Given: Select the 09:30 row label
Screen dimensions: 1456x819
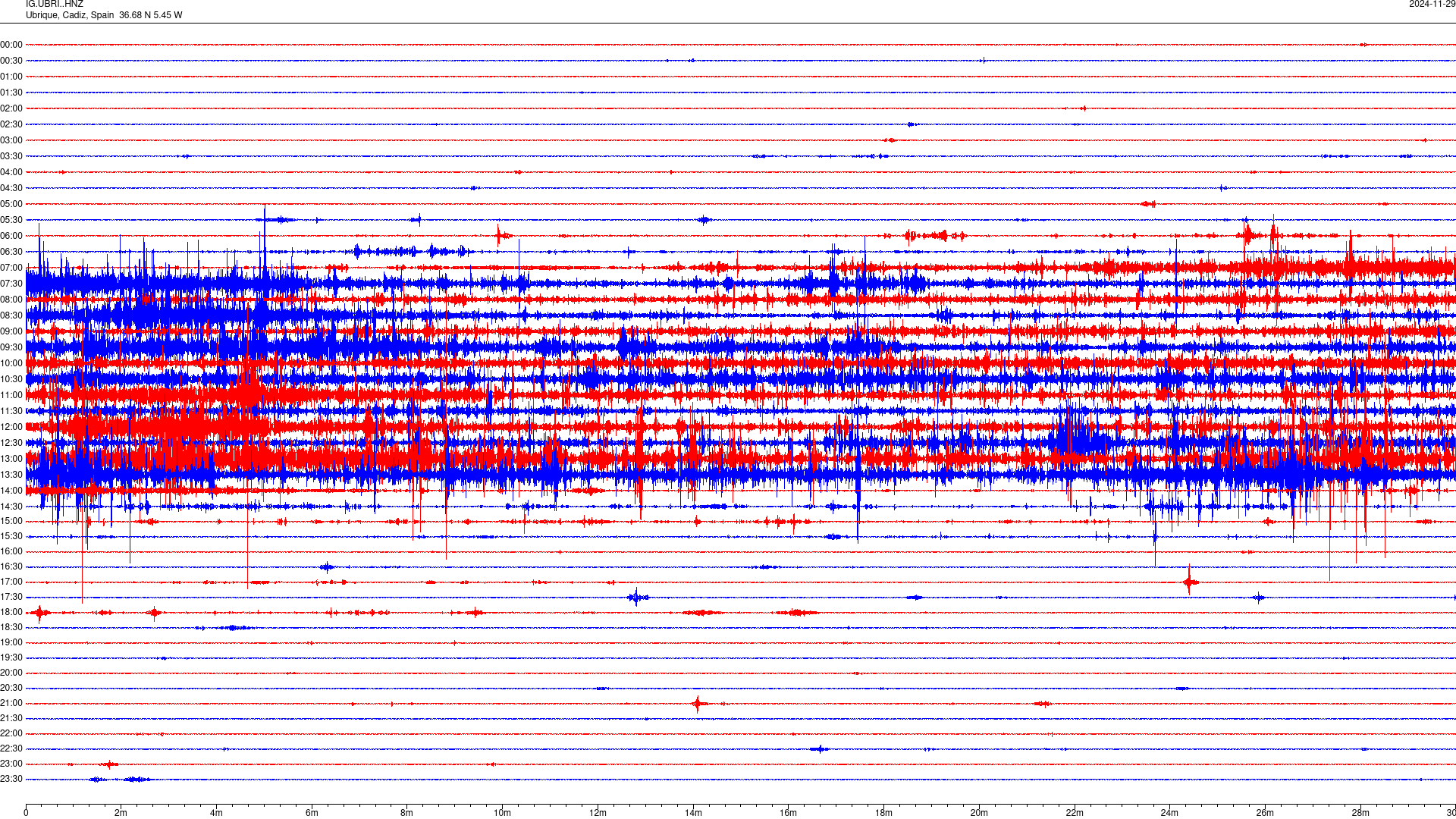Looking at the screenshot, I should (11, 347).
